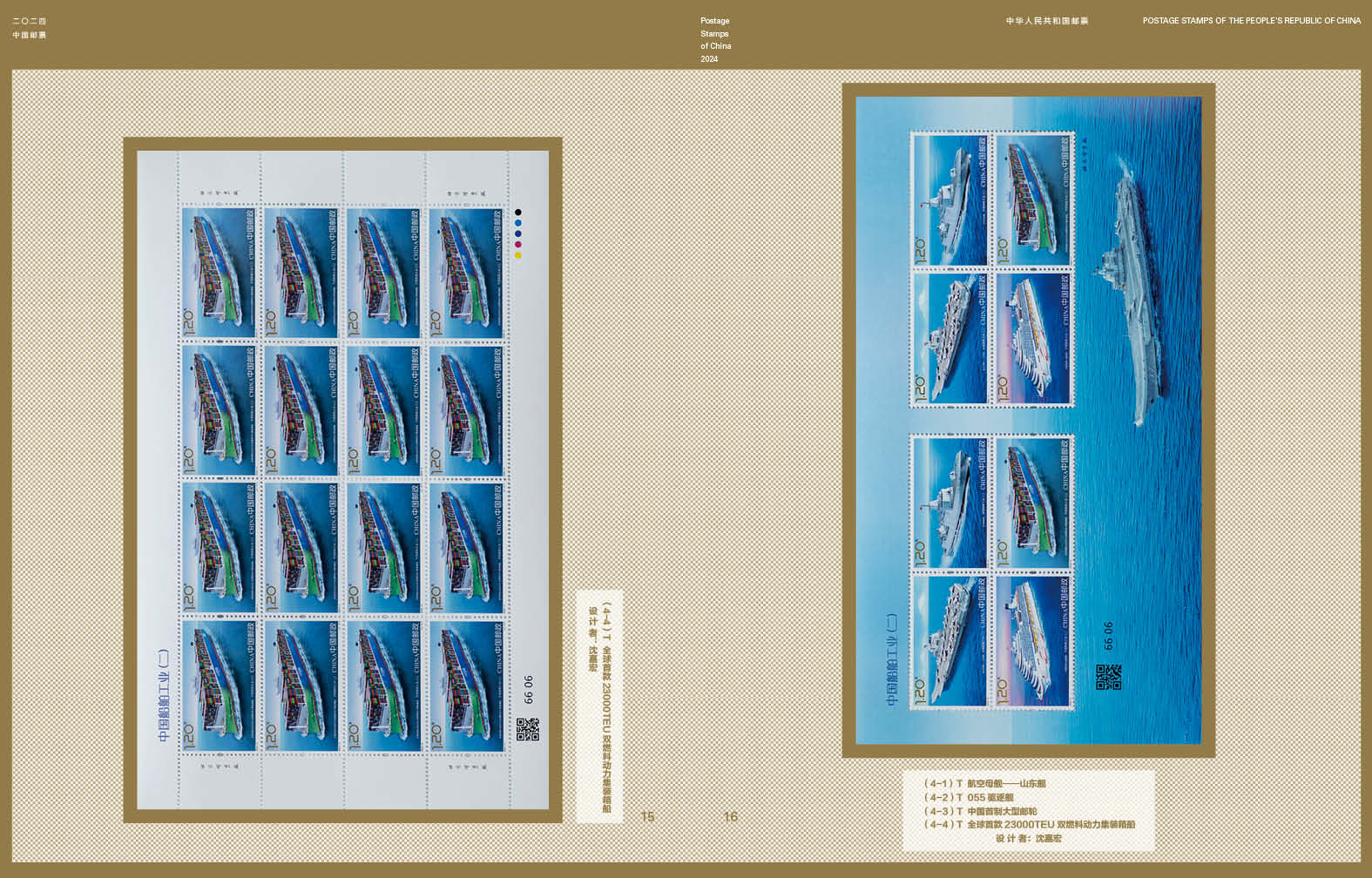Viewport: 1372px width, 878px height.
Task: Click the bottom-right stamp in the 16-stamp sheet
Action: click(466, 686)
